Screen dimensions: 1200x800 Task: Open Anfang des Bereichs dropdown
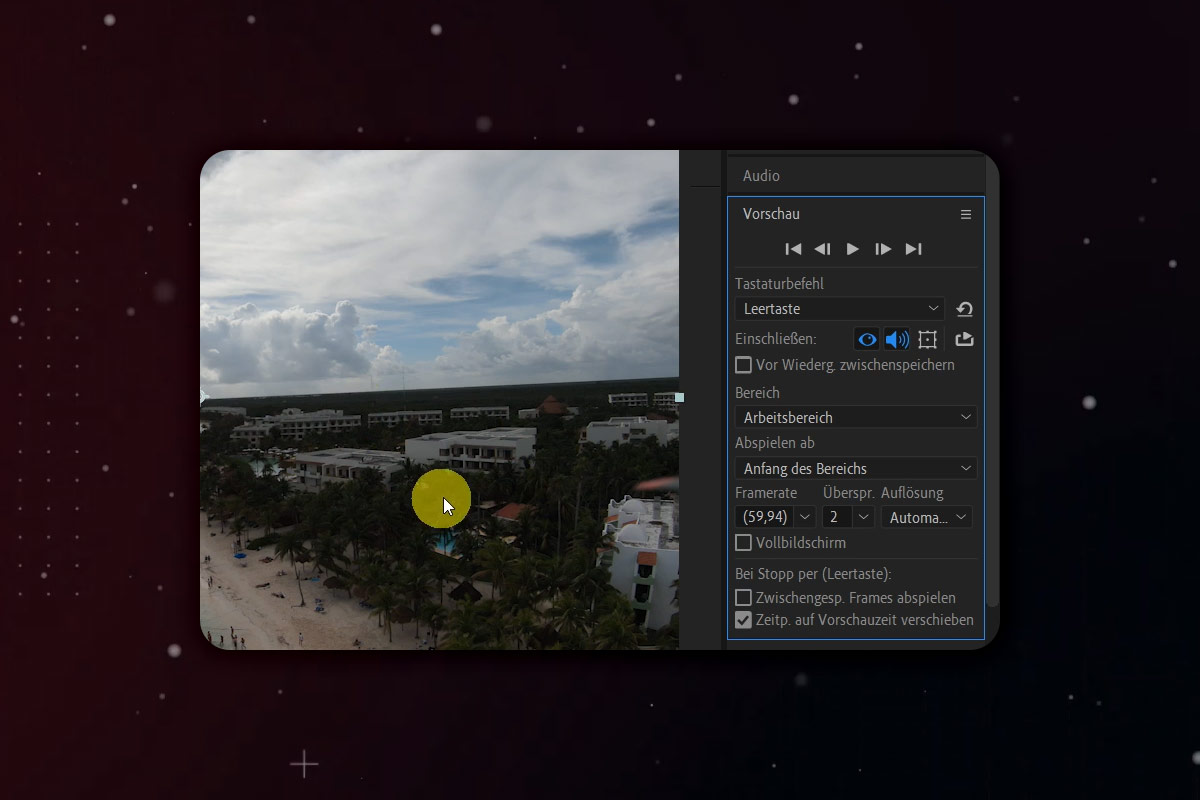pyautogui.click(x=856, y=468)
